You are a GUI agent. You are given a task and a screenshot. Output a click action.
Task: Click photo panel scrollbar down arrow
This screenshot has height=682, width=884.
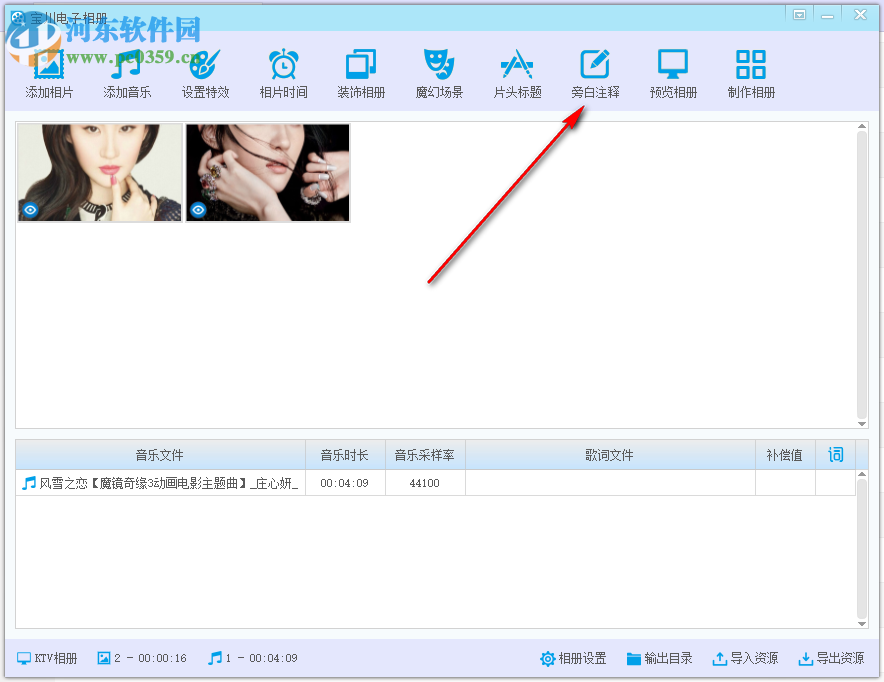coord(862,424)
